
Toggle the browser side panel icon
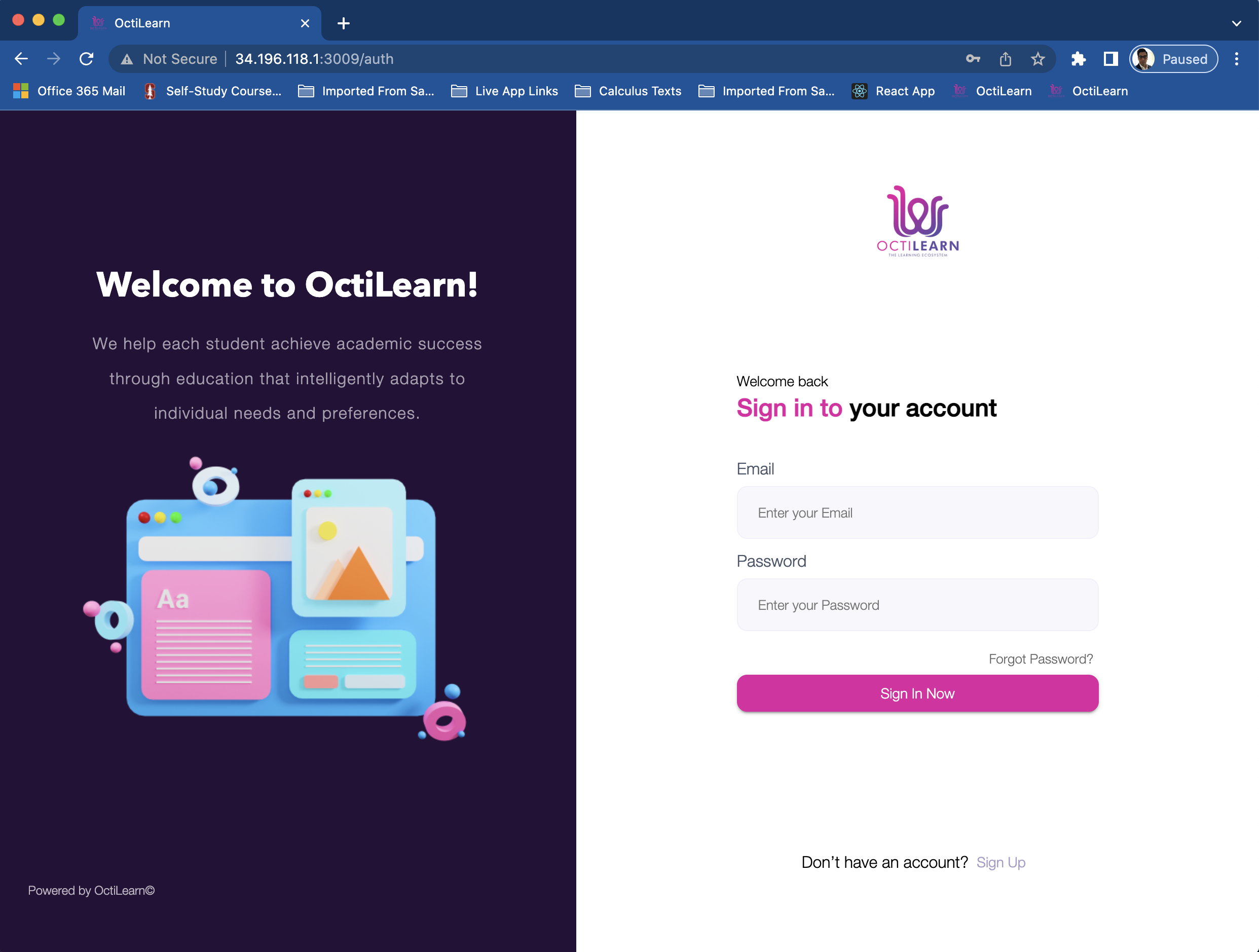pos(1110,59)
